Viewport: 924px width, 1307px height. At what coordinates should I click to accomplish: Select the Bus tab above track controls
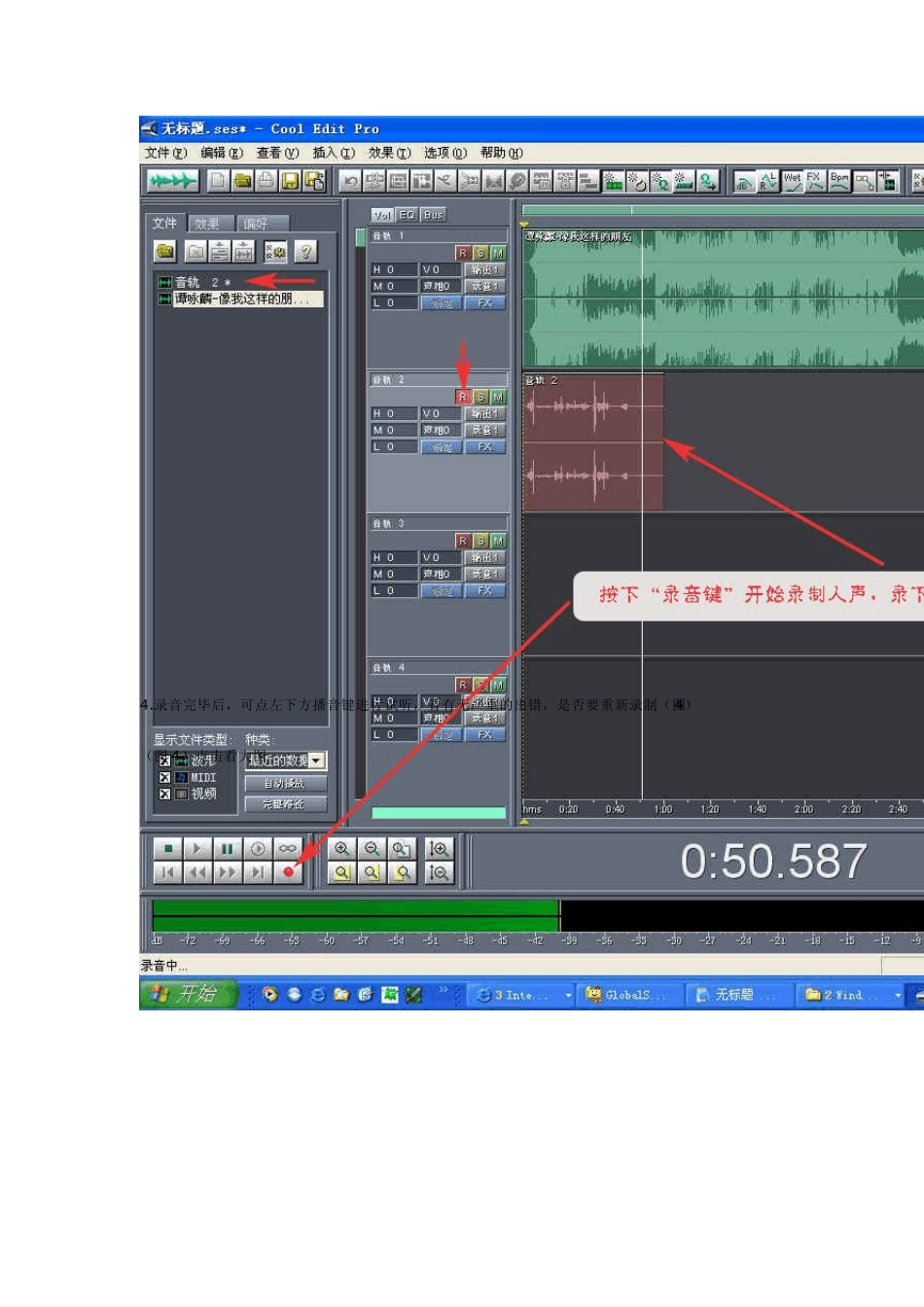(433, 215)
